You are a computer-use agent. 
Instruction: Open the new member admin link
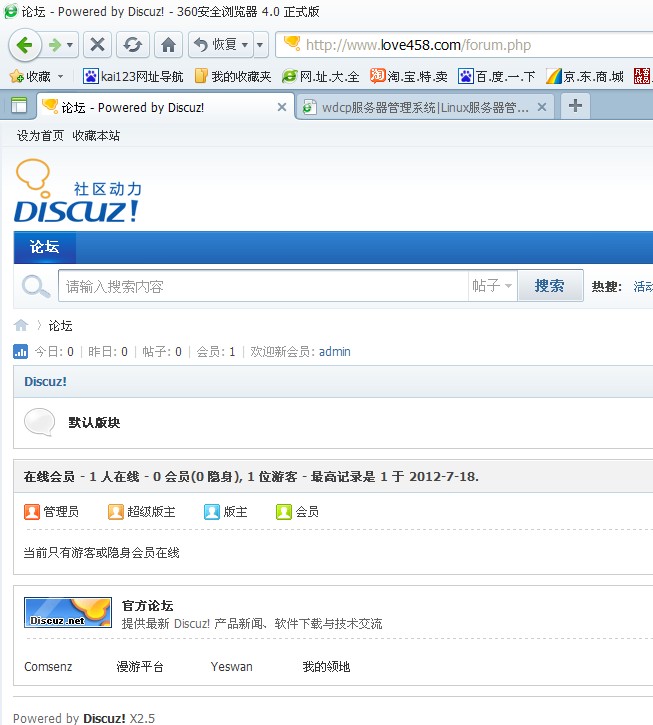(334, 352)
